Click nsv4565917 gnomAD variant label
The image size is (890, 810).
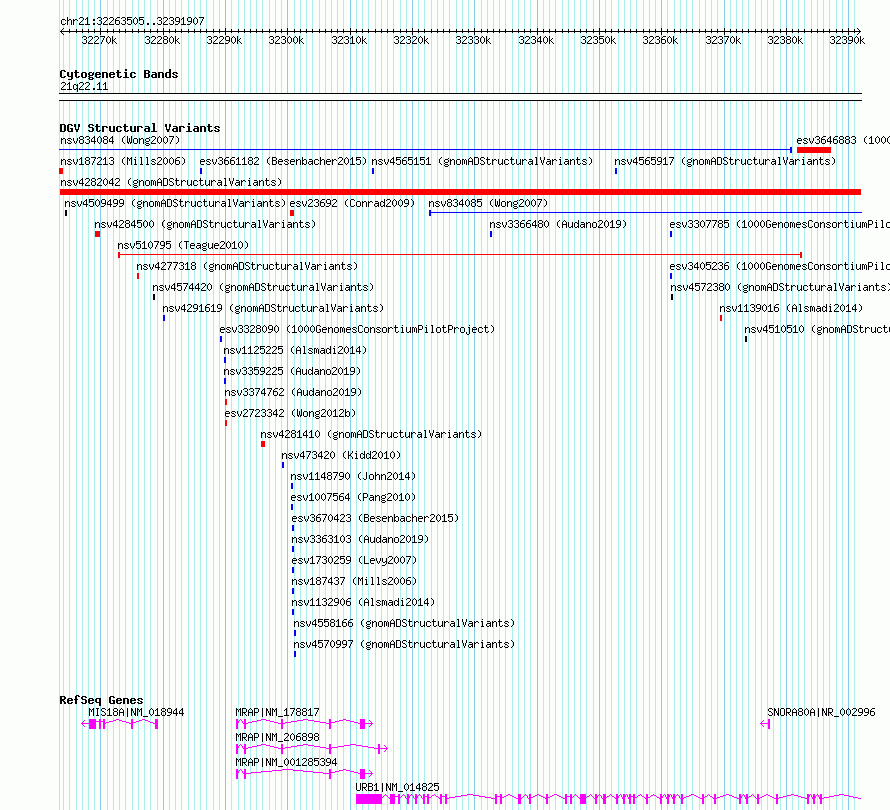pyautogui.click(x=725, y=161)
